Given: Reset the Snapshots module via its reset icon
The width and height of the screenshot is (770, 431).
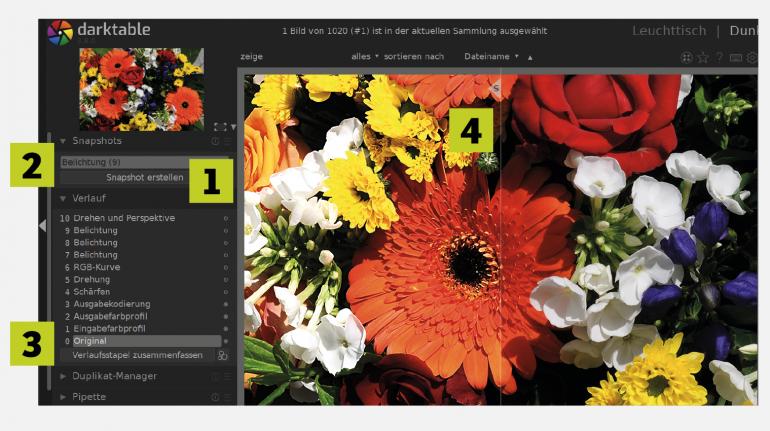Looking at the screenshot, I should [215, 141].
